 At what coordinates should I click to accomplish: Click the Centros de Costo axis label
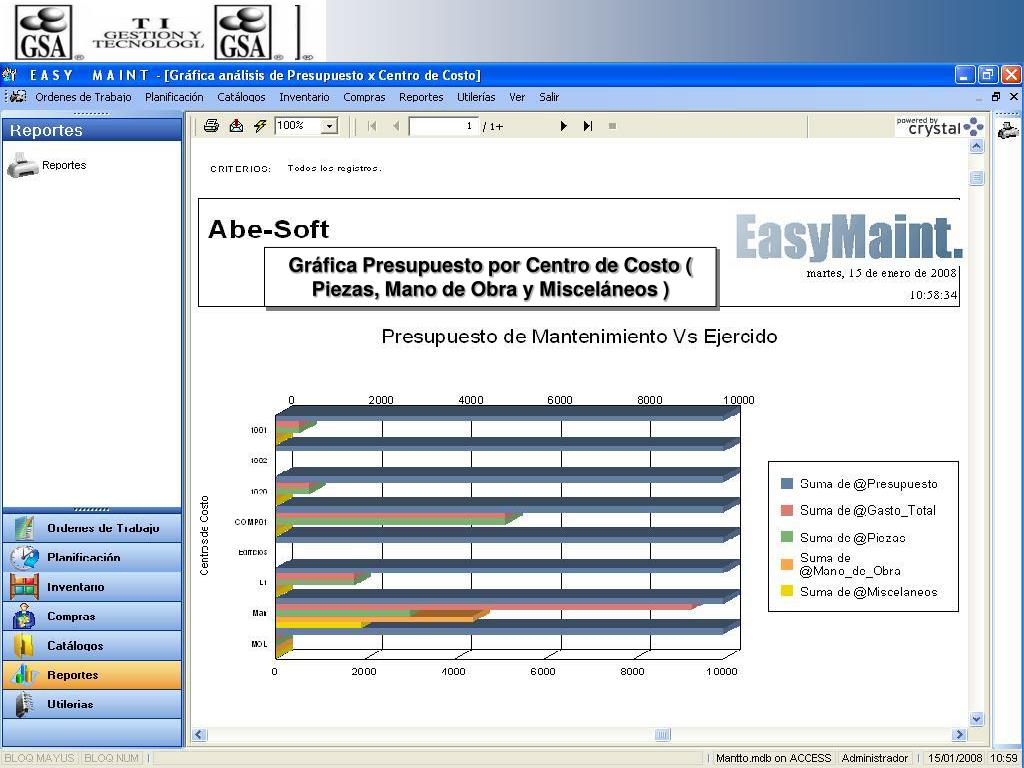point(205,536)
